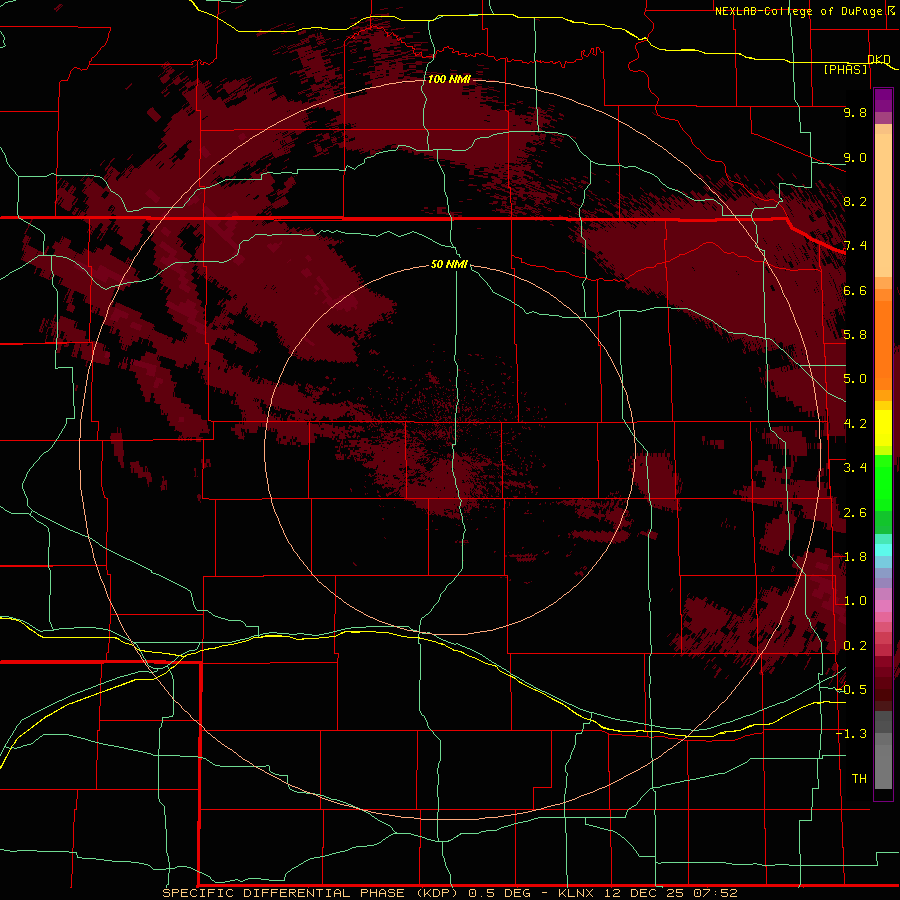The width and height of the screenshot is (900, 900).
Task: Click the orange segment of the color bar
Action: point(883,344)
